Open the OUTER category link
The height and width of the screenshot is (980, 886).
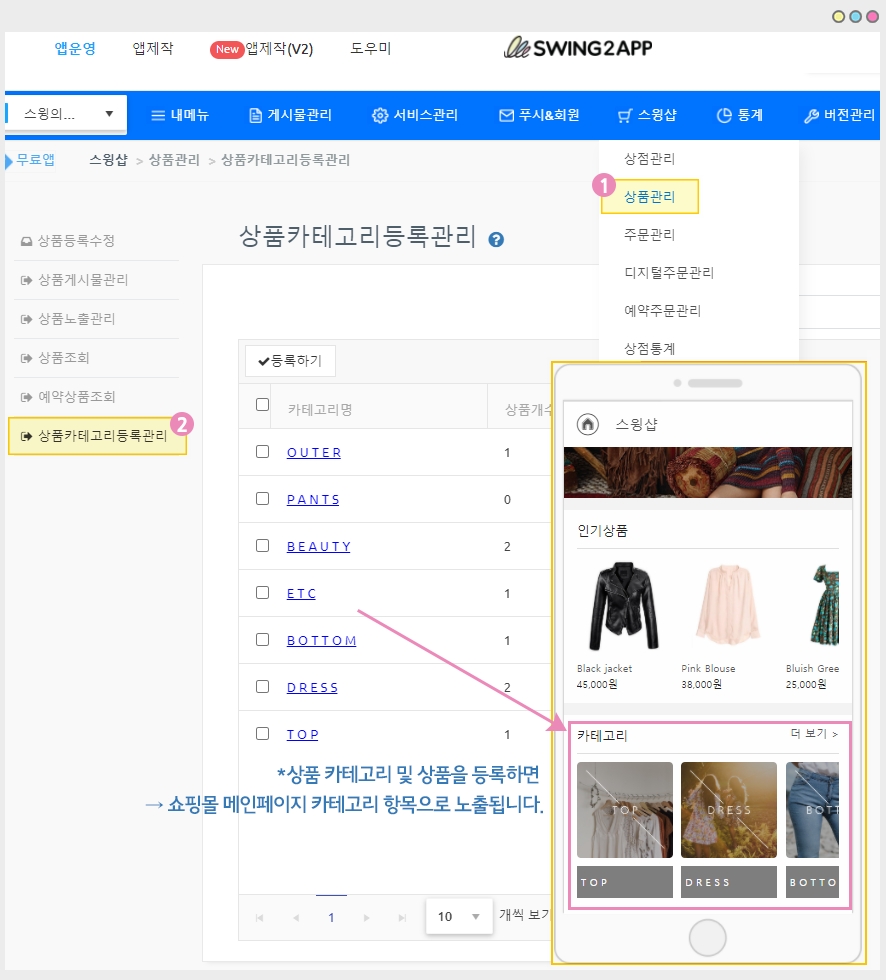coord(314,452)
